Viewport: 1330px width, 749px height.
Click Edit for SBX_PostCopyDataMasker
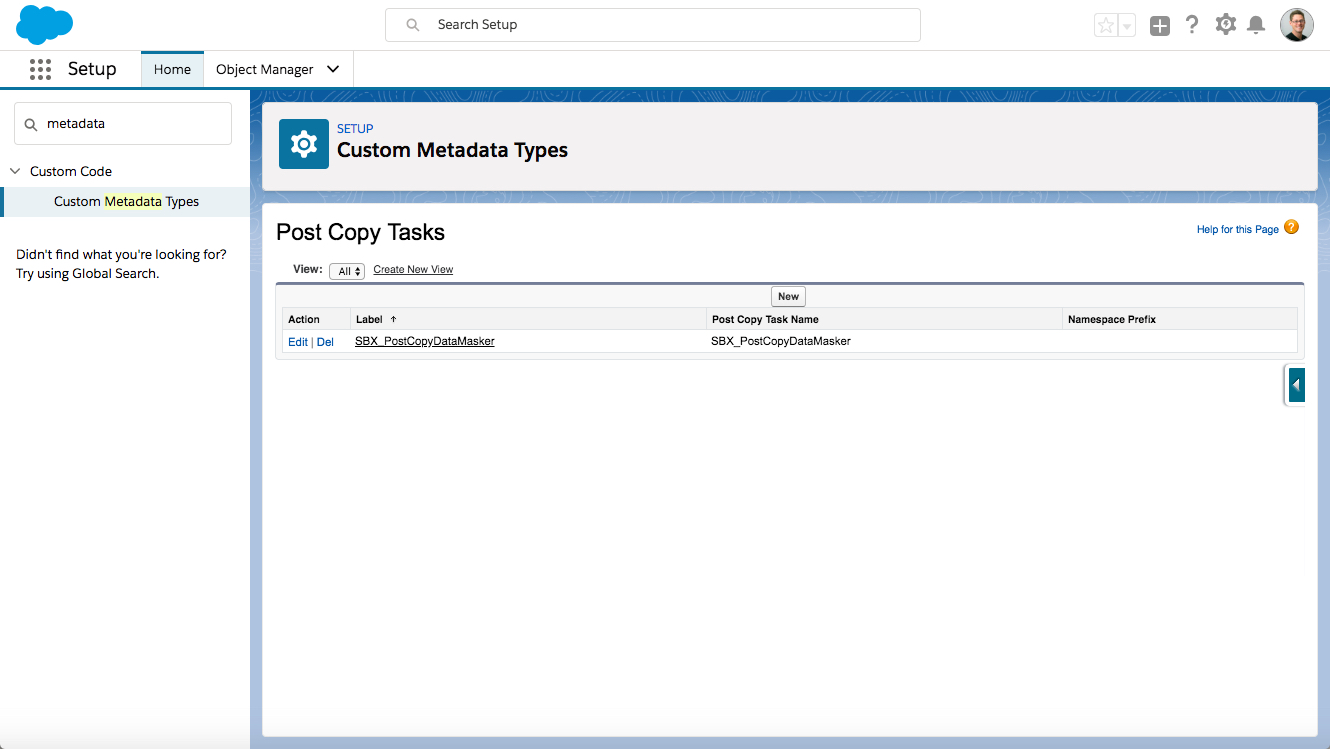(297, 342)
